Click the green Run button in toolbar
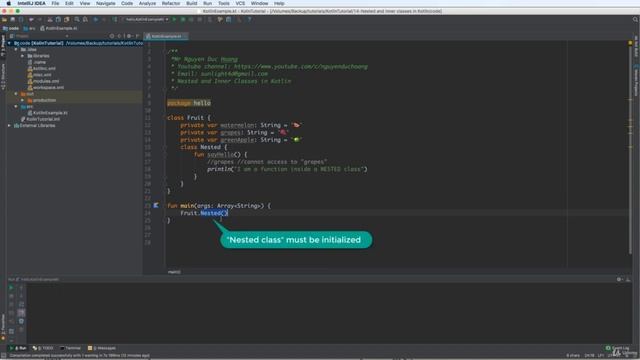The image size is (640, 360). (x=174, y=19)
